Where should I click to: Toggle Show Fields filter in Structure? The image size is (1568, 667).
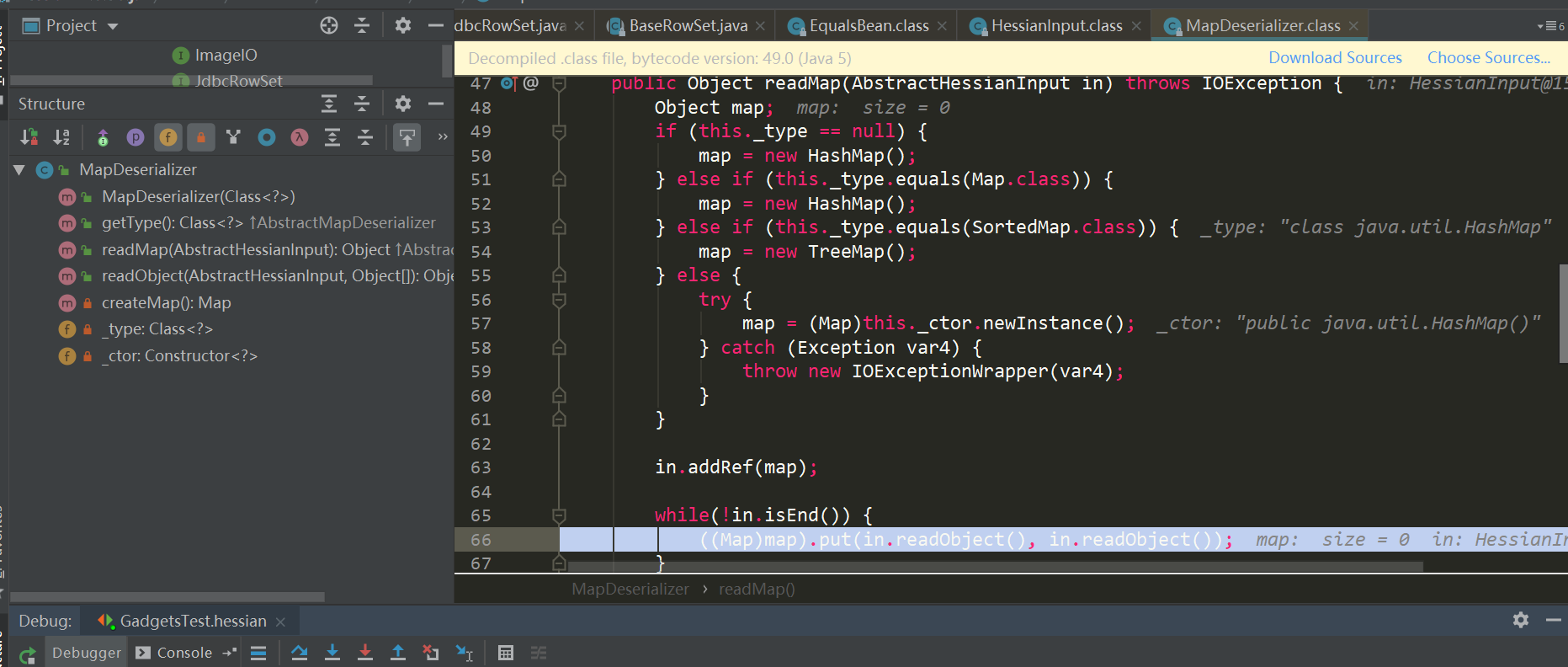tap(168, 137)
